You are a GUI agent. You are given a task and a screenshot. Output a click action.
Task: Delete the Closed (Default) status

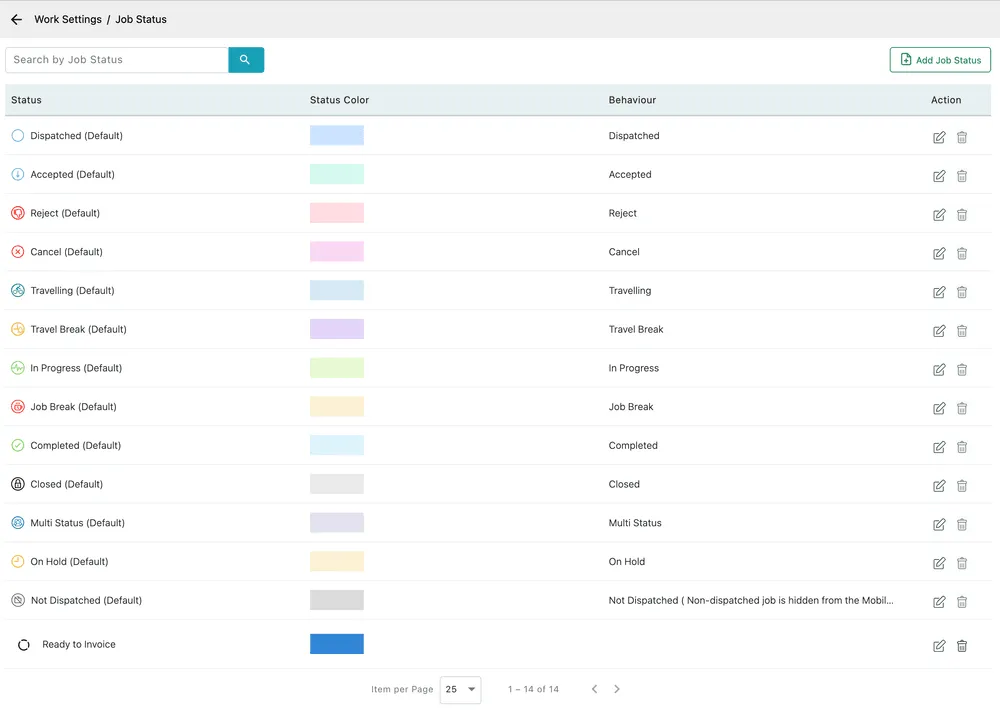pos(962,486)
